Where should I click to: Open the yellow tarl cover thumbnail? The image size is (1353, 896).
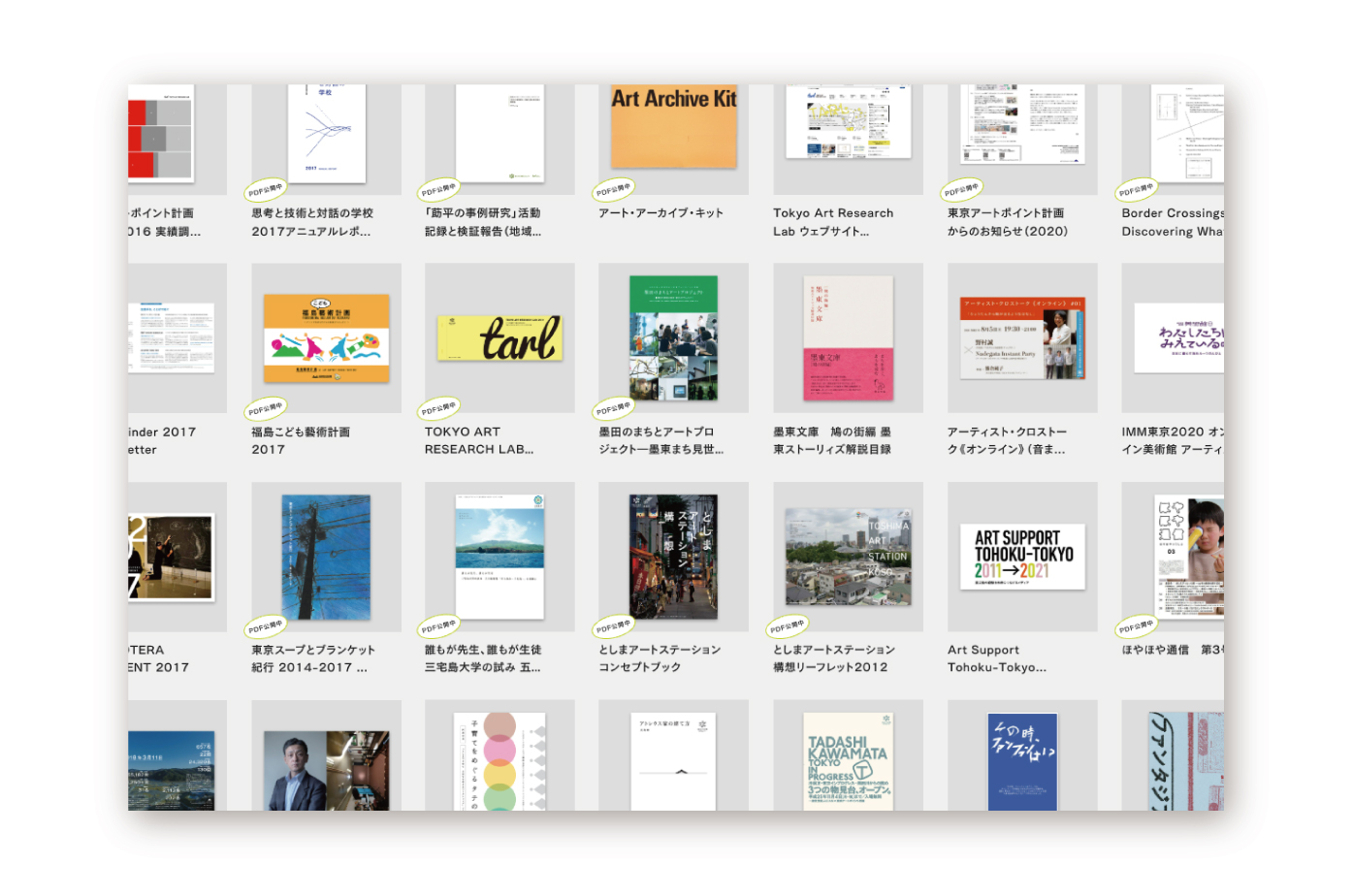click(x=499, y=338)
